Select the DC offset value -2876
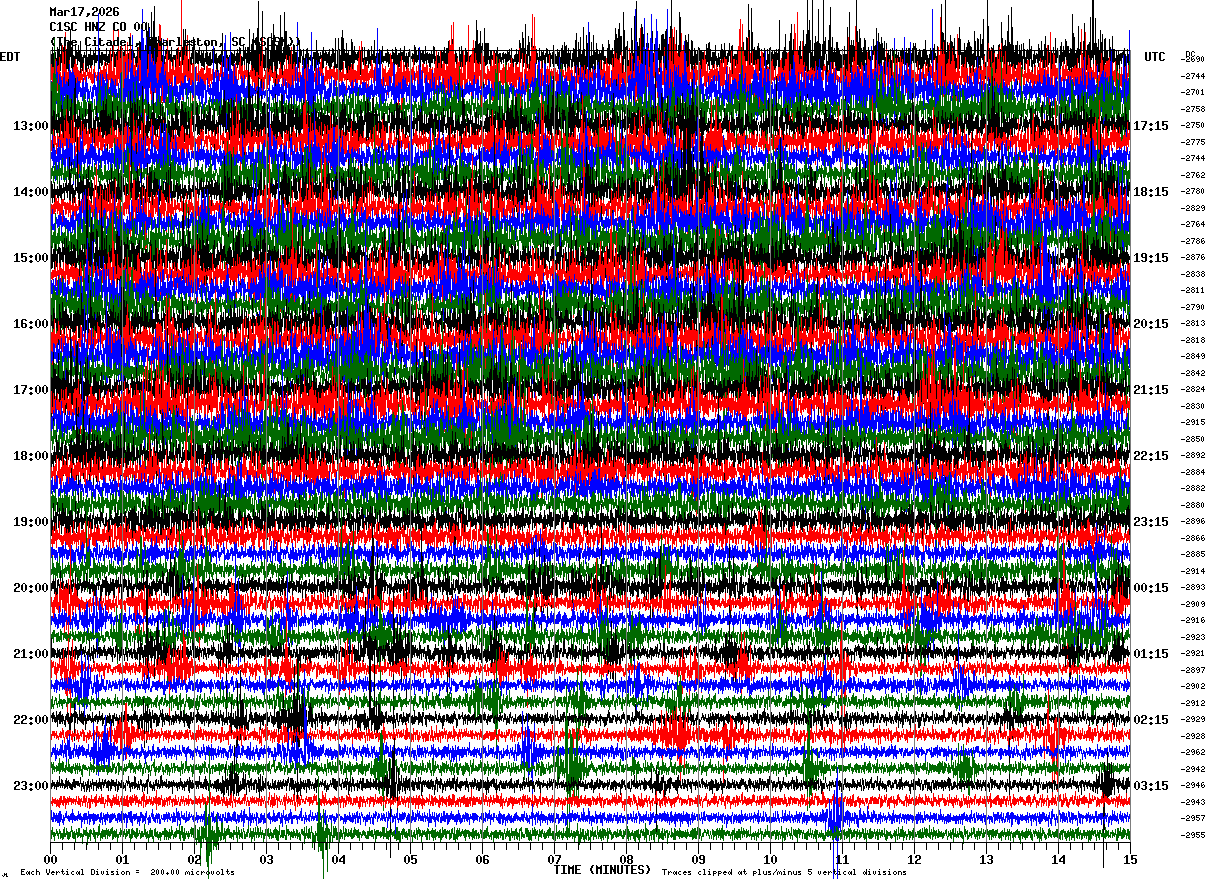 pyautogui.click(x=1194, y=258)
